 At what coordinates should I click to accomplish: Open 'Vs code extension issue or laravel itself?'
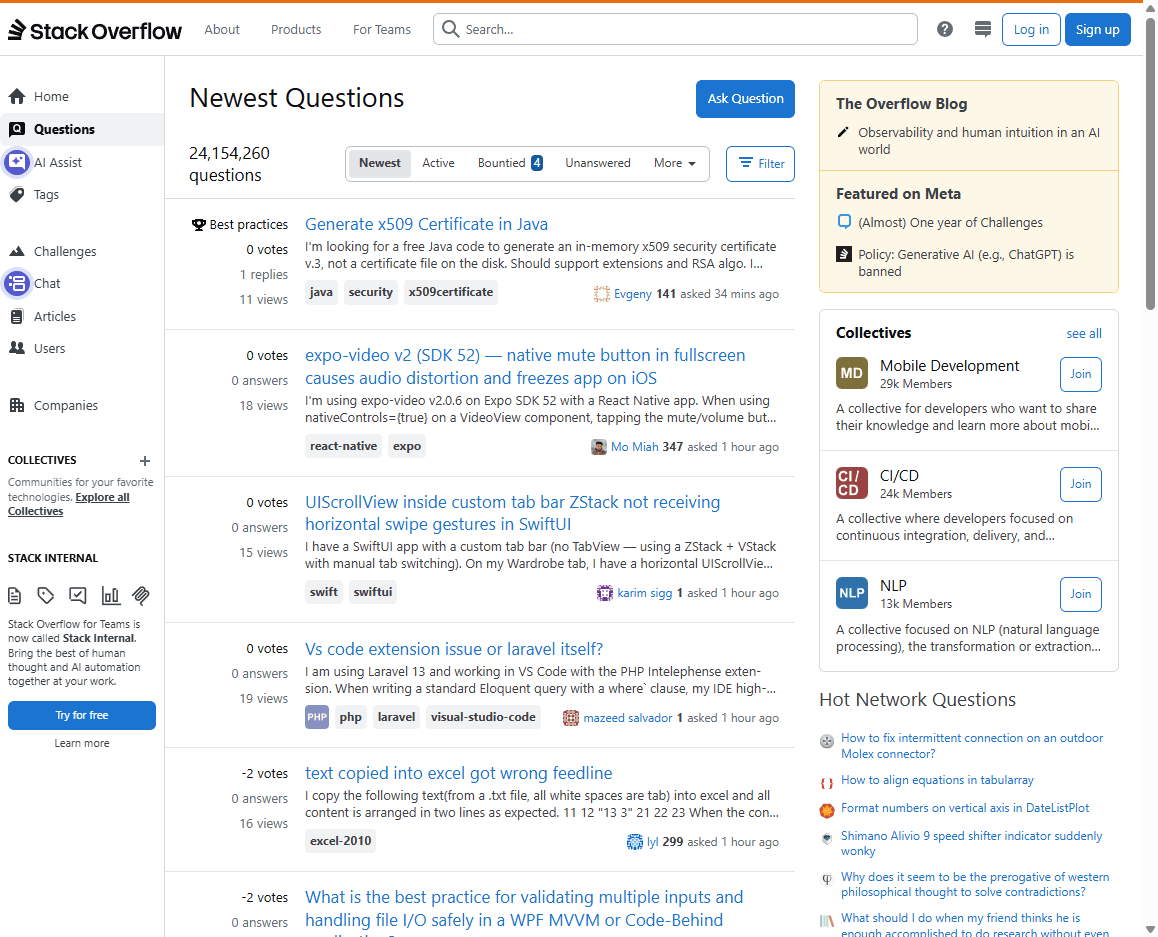pos(453,649)
